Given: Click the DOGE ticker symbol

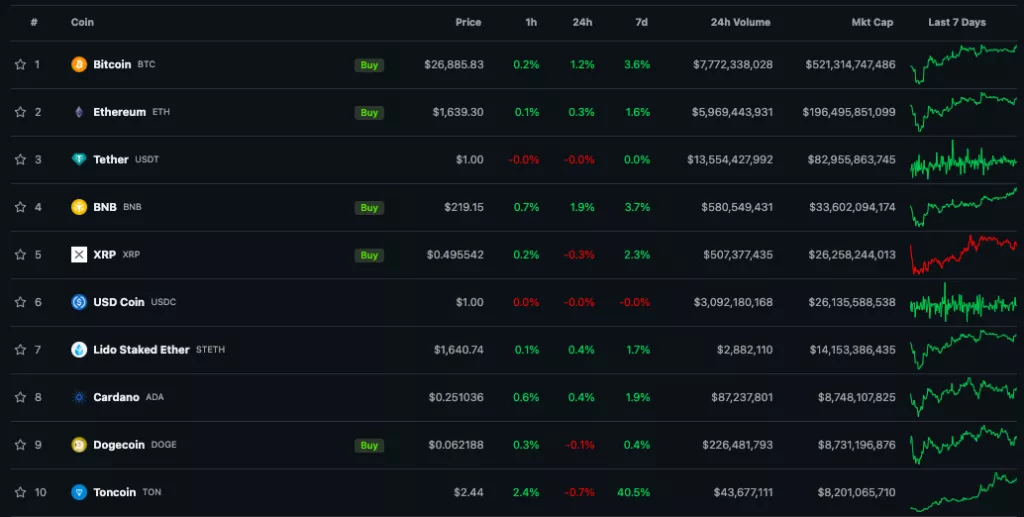Looking at the screenshot, I should tap(163, 445).
